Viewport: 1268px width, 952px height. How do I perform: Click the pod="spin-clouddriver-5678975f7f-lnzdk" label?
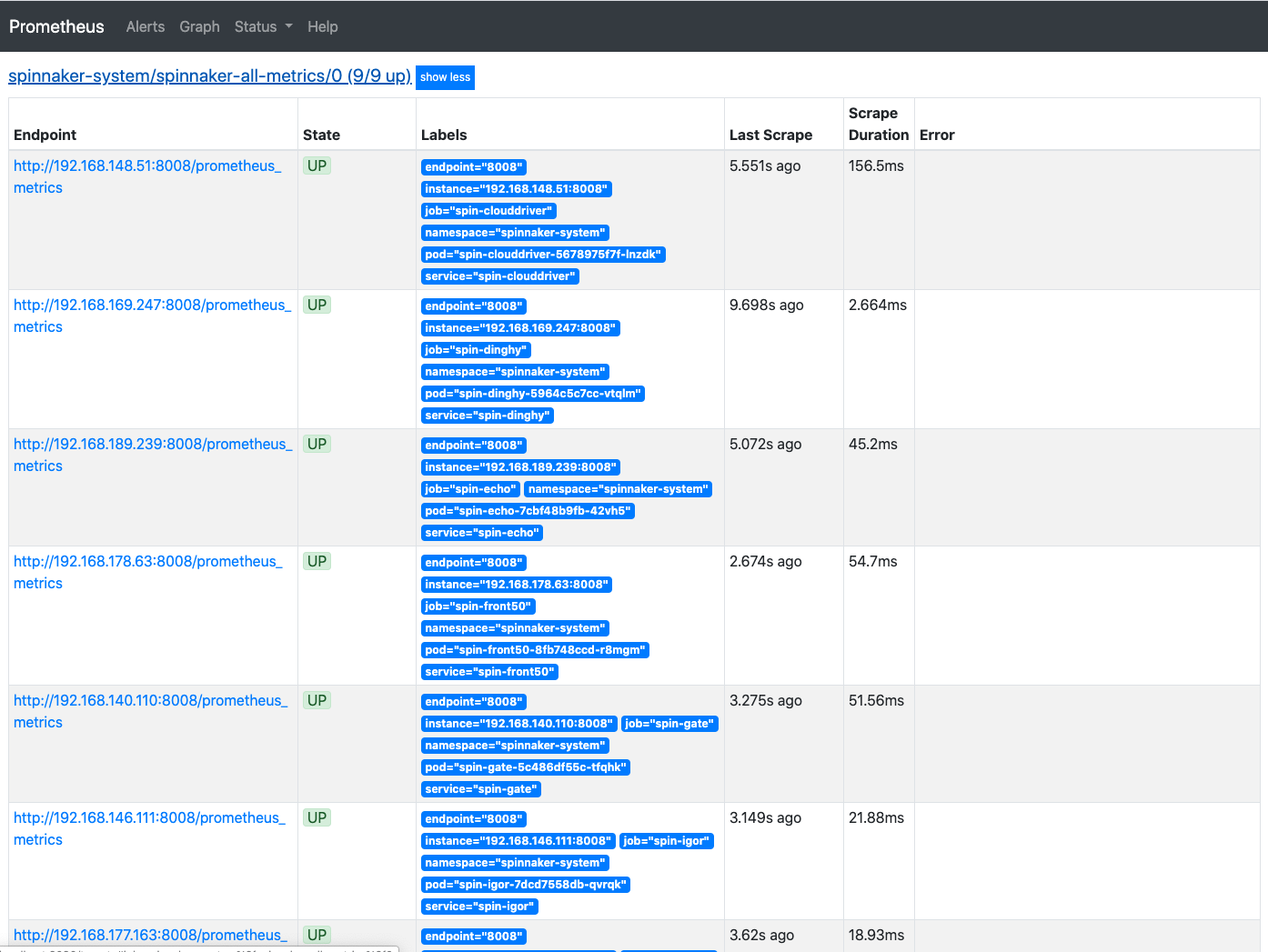(x=543, y=255)
